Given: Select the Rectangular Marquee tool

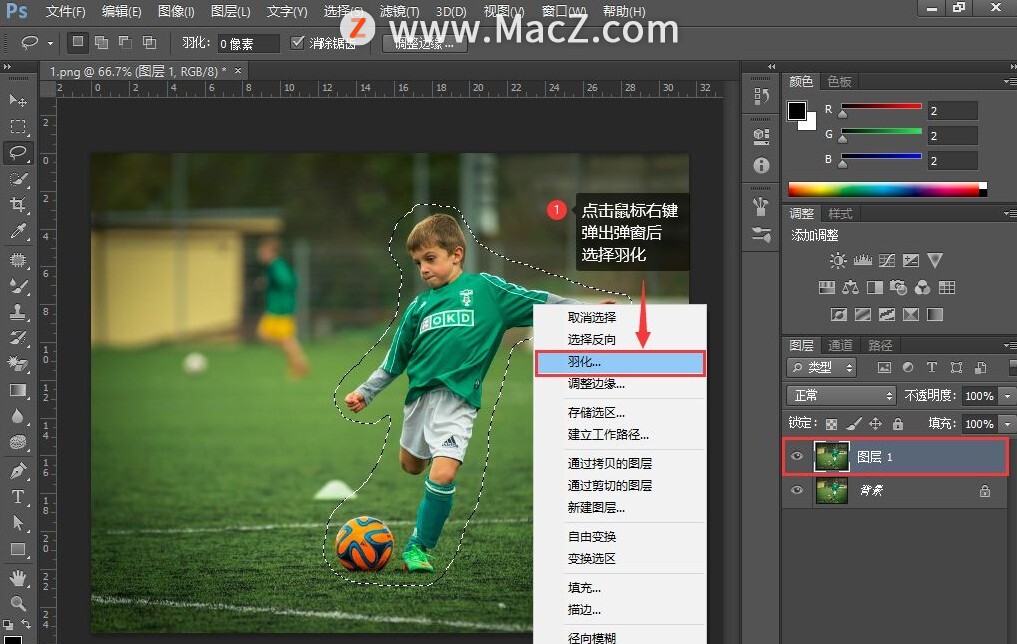Looking at the screenshot, I should point(18,126).
